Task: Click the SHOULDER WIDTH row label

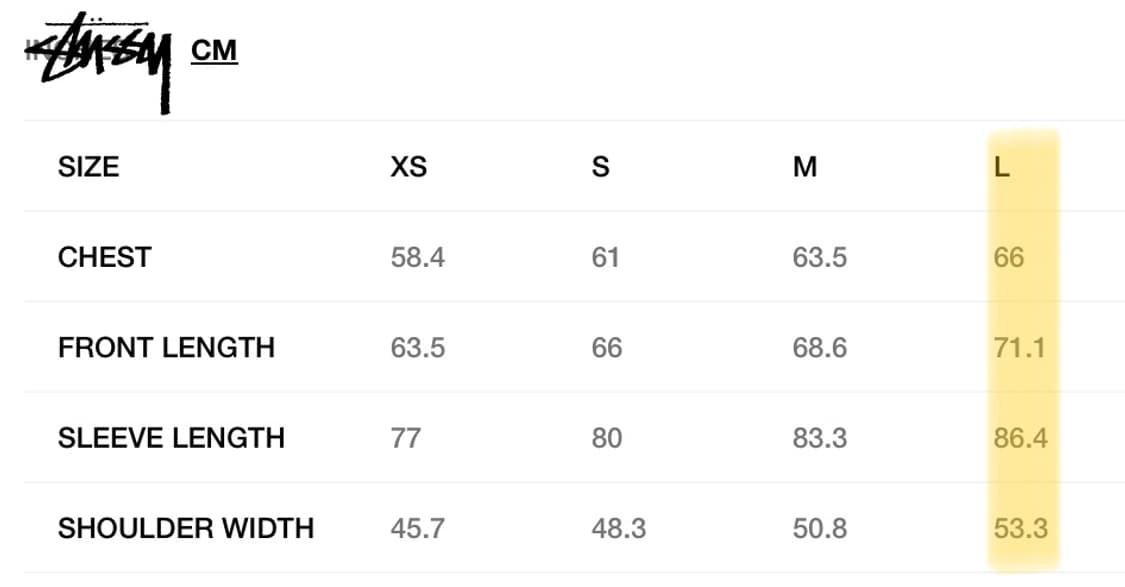Action: (x=186, y=528)
